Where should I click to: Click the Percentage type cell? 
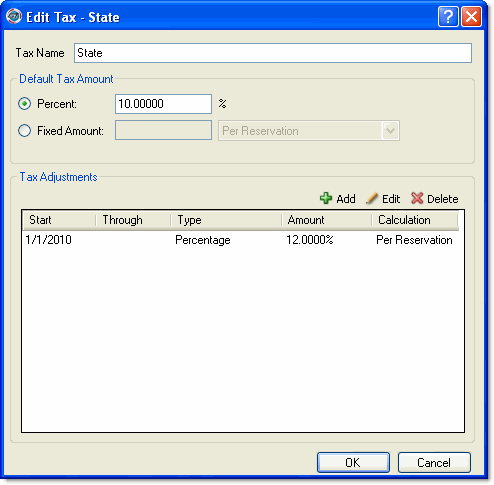click(203, 240)
